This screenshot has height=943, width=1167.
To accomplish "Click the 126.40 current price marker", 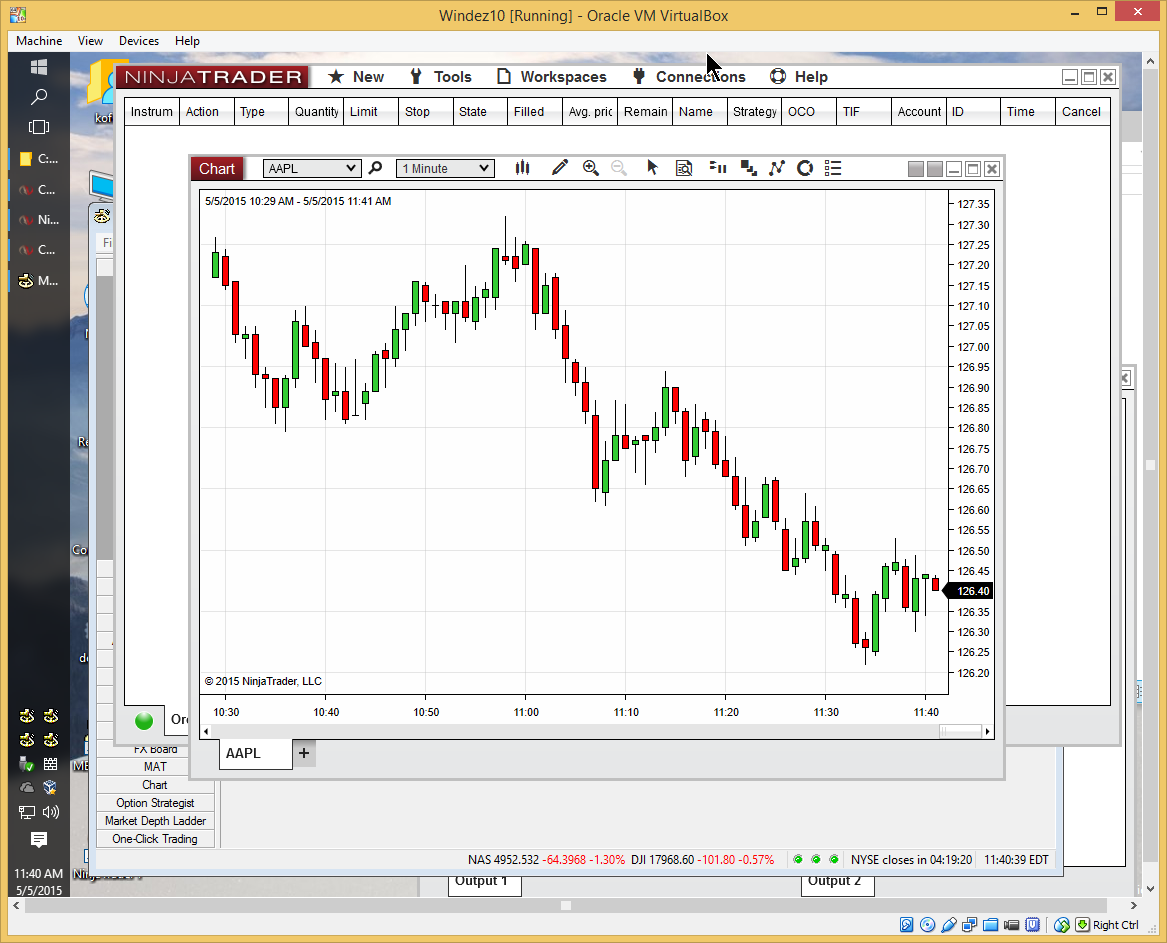I will tap(968, 591).
